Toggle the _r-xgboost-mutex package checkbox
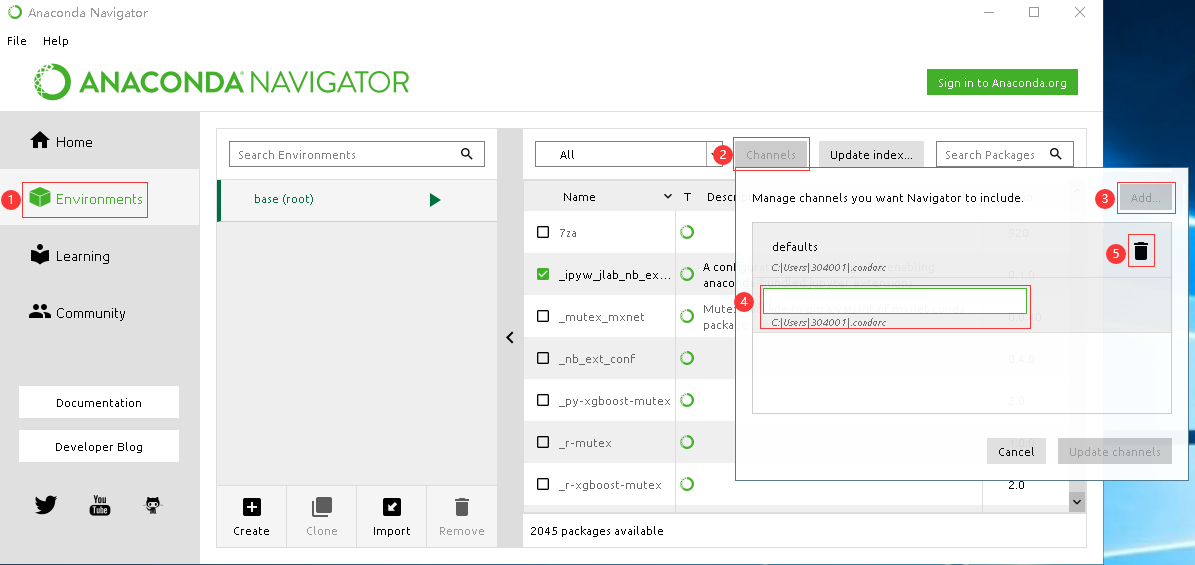1195x565 pixels. 543,484
